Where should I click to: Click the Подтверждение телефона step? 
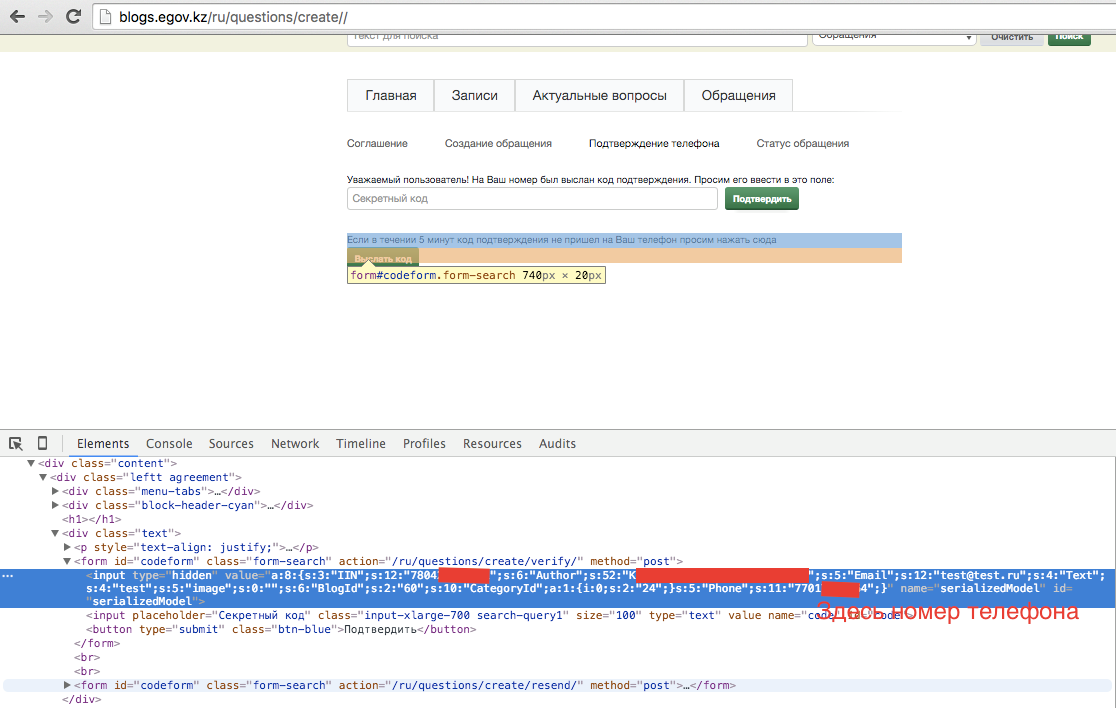click(x=654, y=143)
